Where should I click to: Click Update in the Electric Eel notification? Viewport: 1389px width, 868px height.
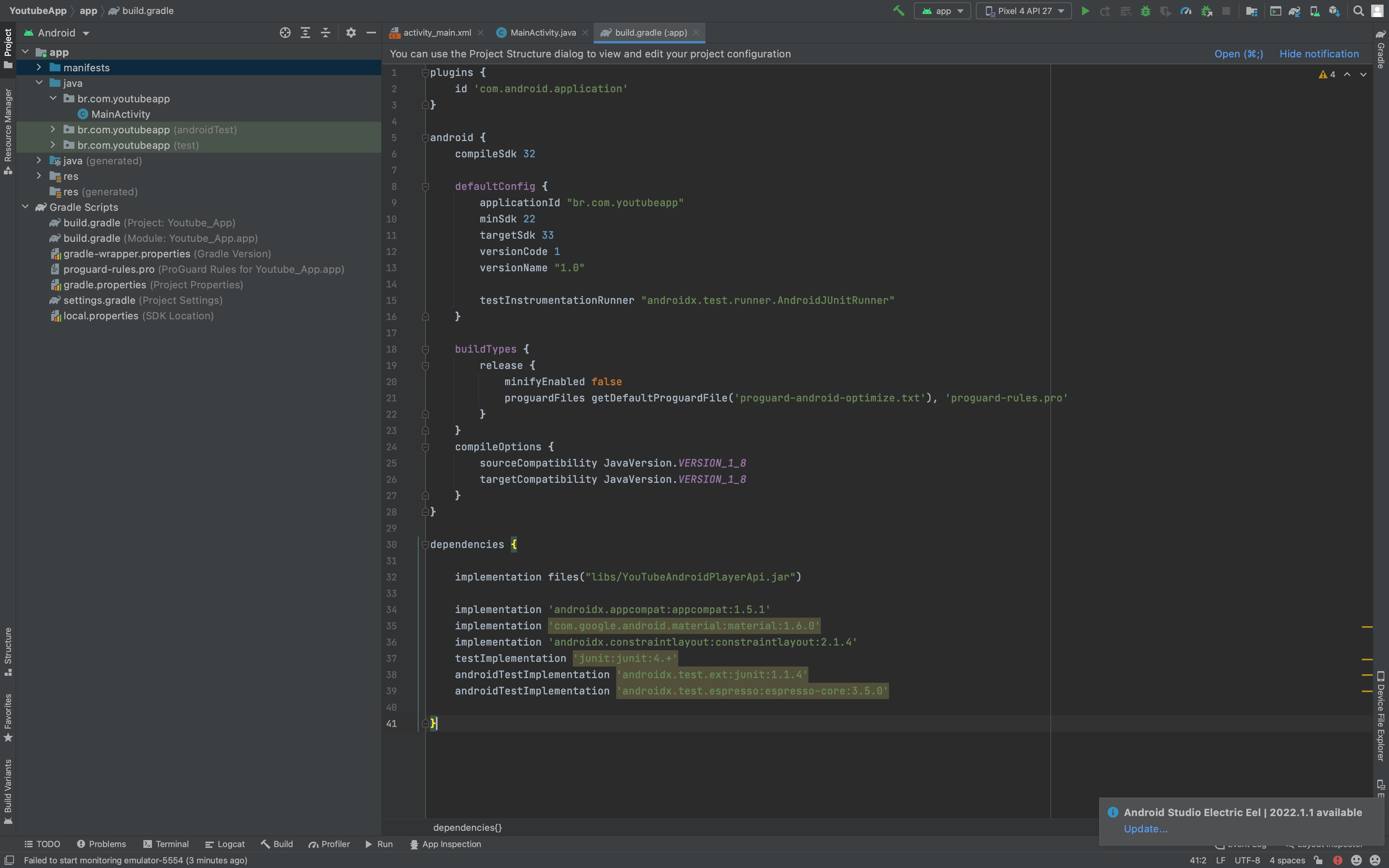coord(1144,828)
